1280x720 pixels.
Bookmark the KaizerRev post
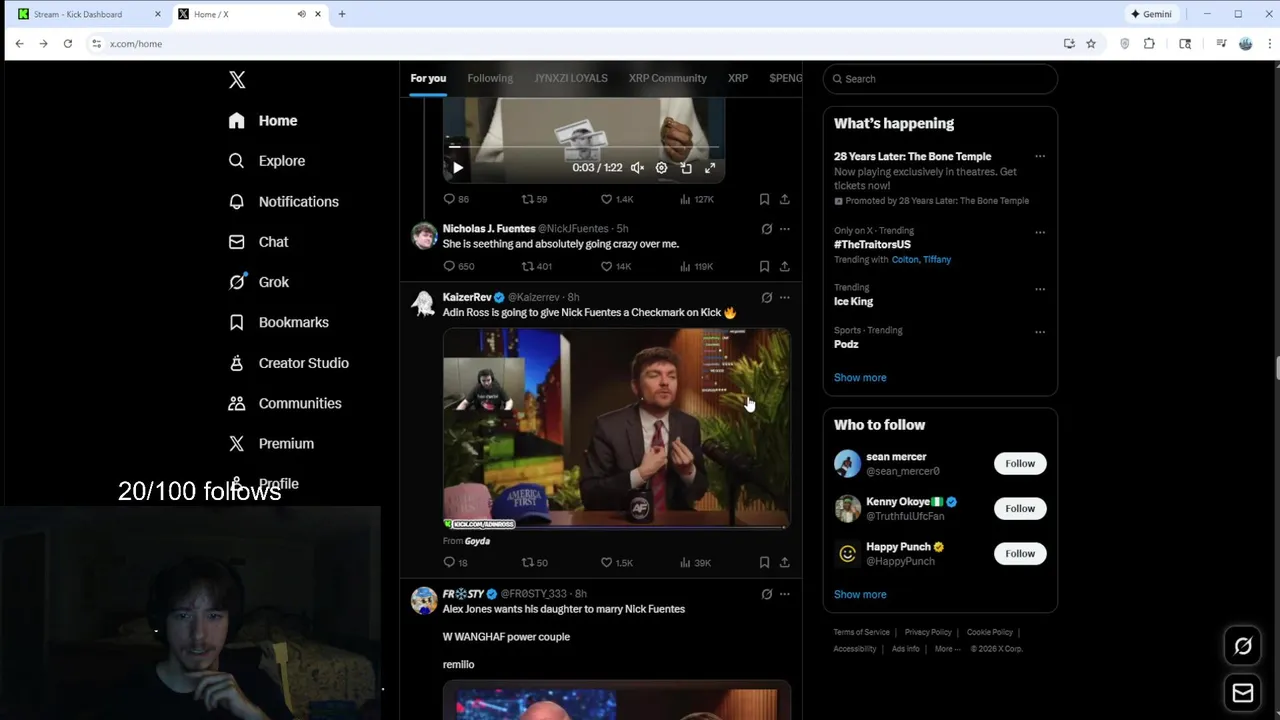pyautogui.click(x=764, y=562)
